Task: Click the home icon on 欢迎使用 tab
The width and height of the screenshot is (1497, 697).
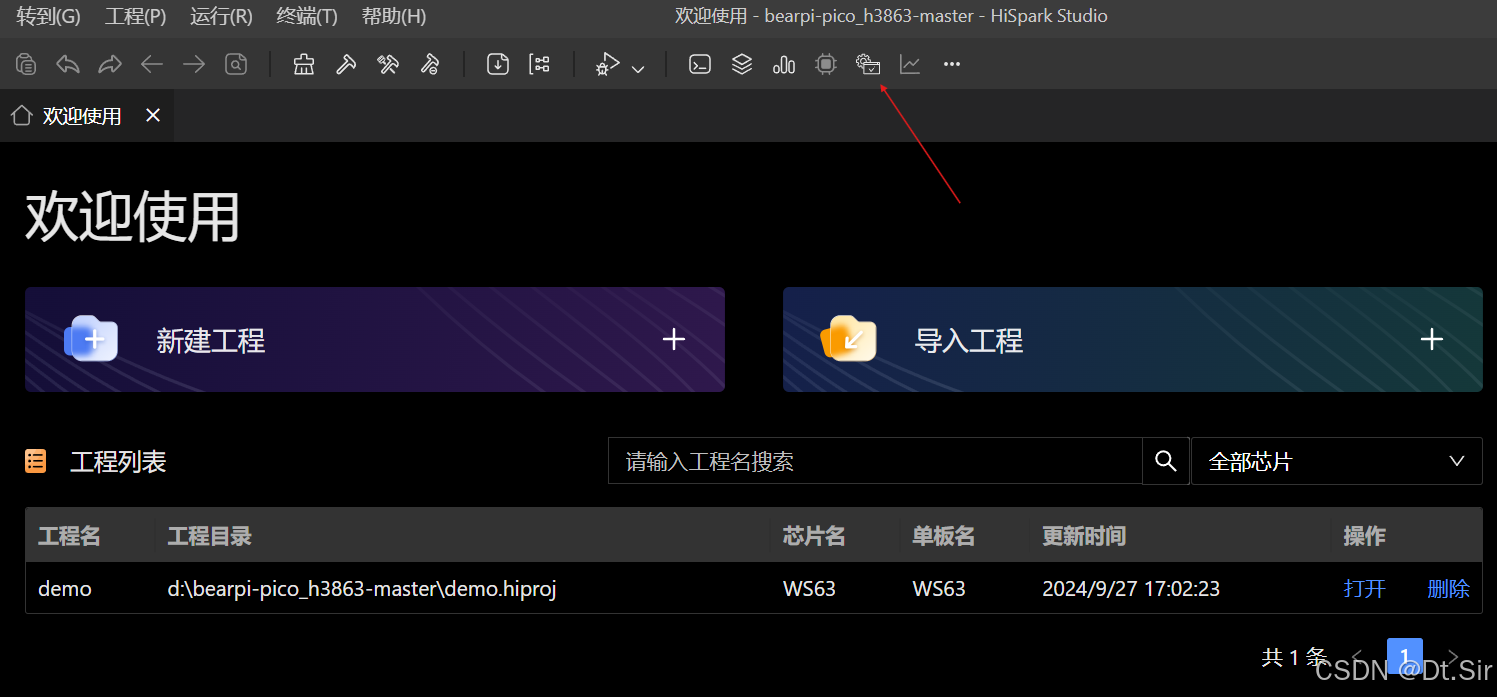Action: [x=21, y=116]
